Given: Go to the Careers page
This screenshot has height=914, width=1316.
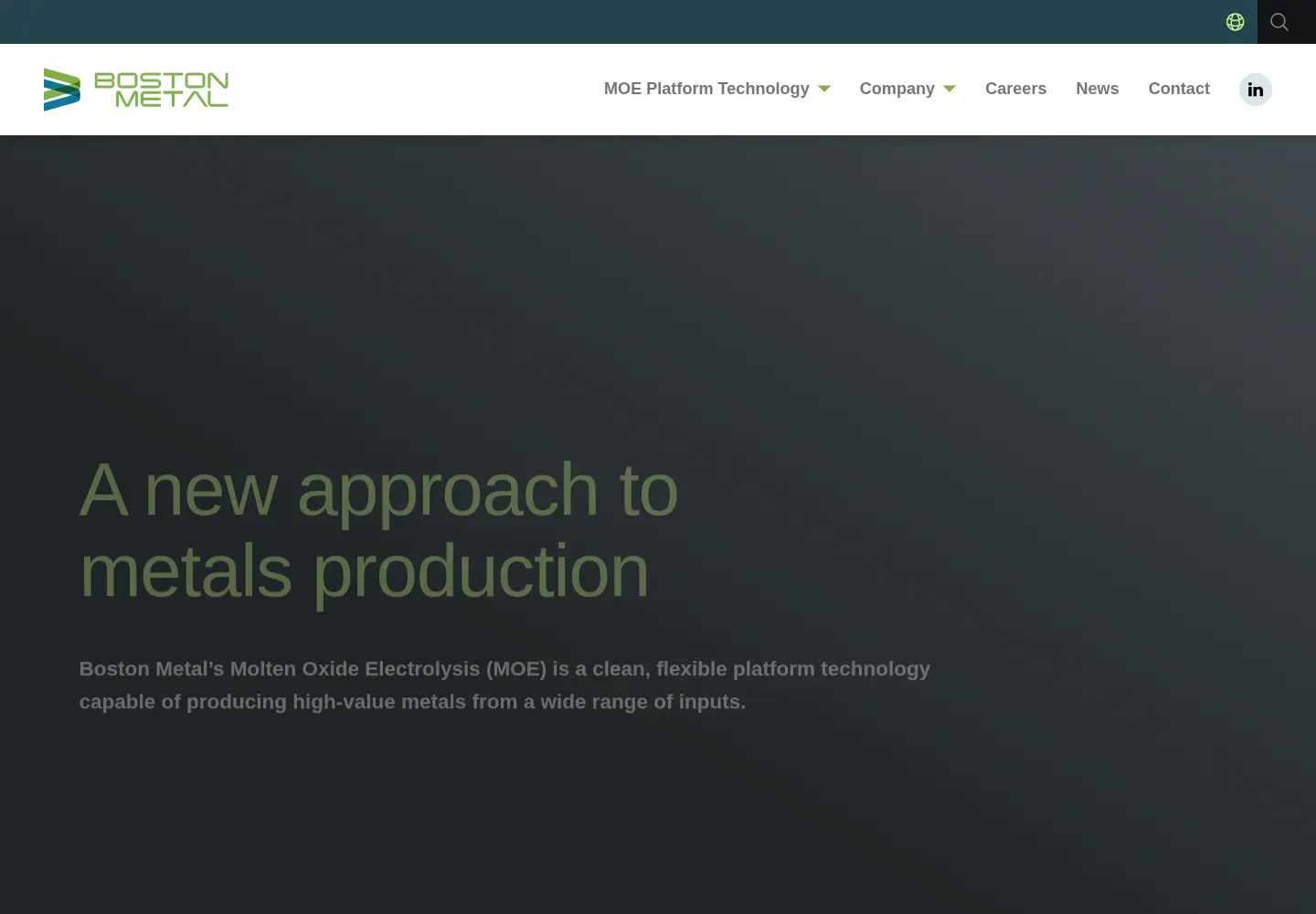Looking at the screenshot, I should [x=1015, y=89].
